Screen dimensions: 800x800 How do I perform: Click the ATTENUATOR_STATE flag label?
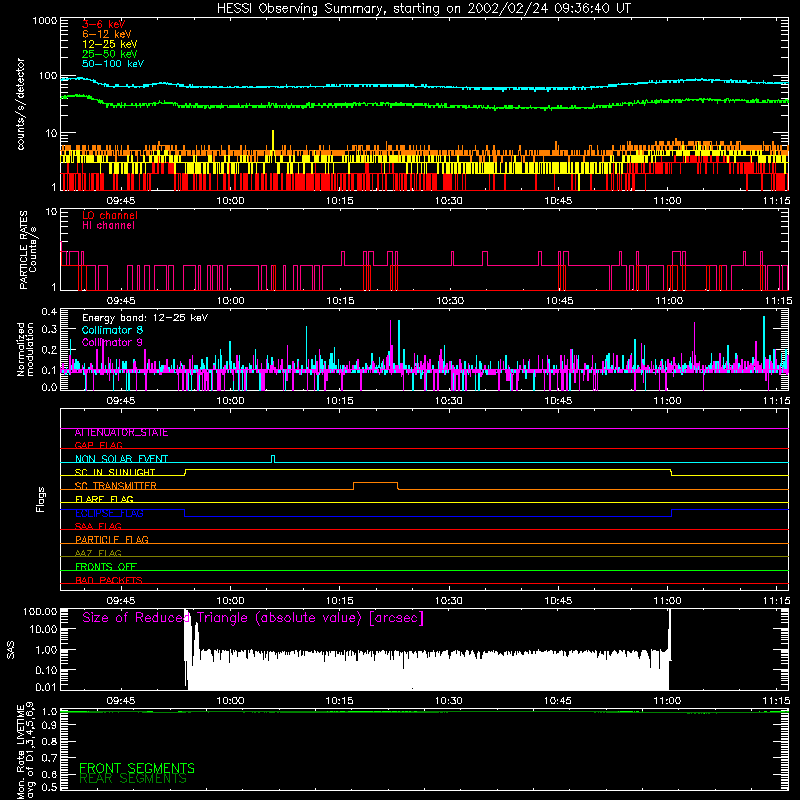(x=121, y=433)
